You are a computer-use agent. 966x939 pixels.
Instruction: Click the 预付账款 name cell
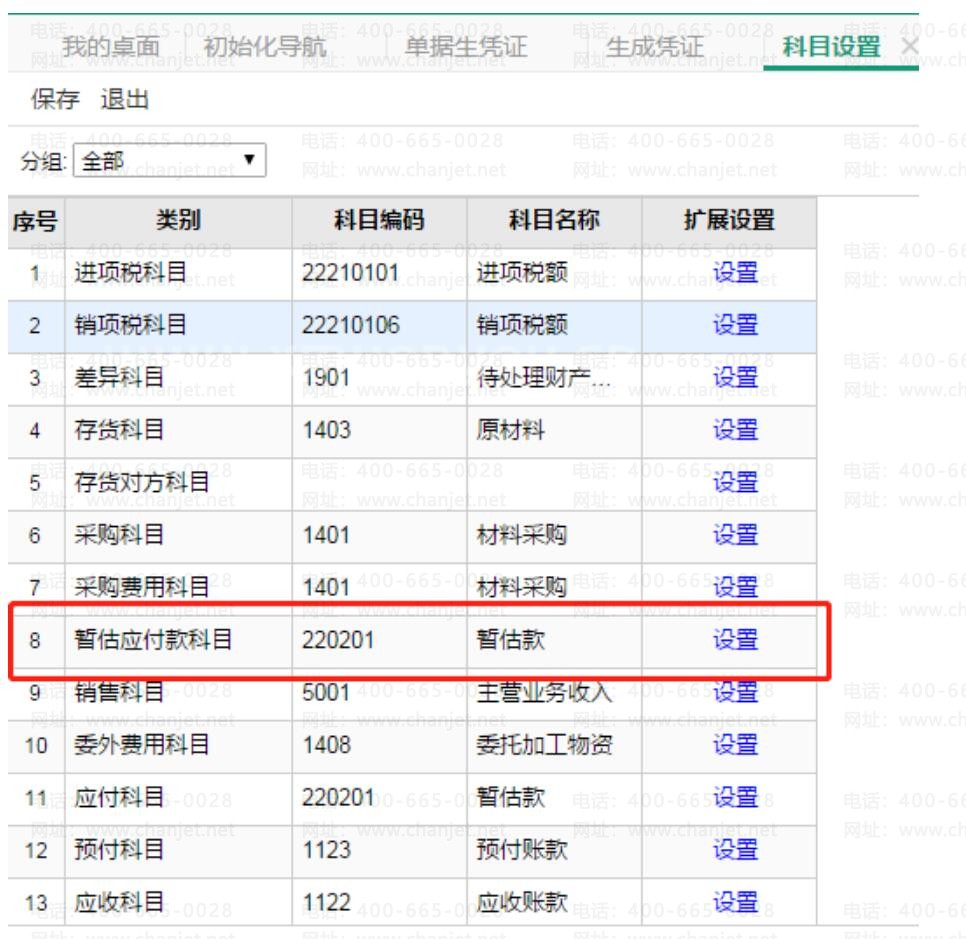pos(554,852)
